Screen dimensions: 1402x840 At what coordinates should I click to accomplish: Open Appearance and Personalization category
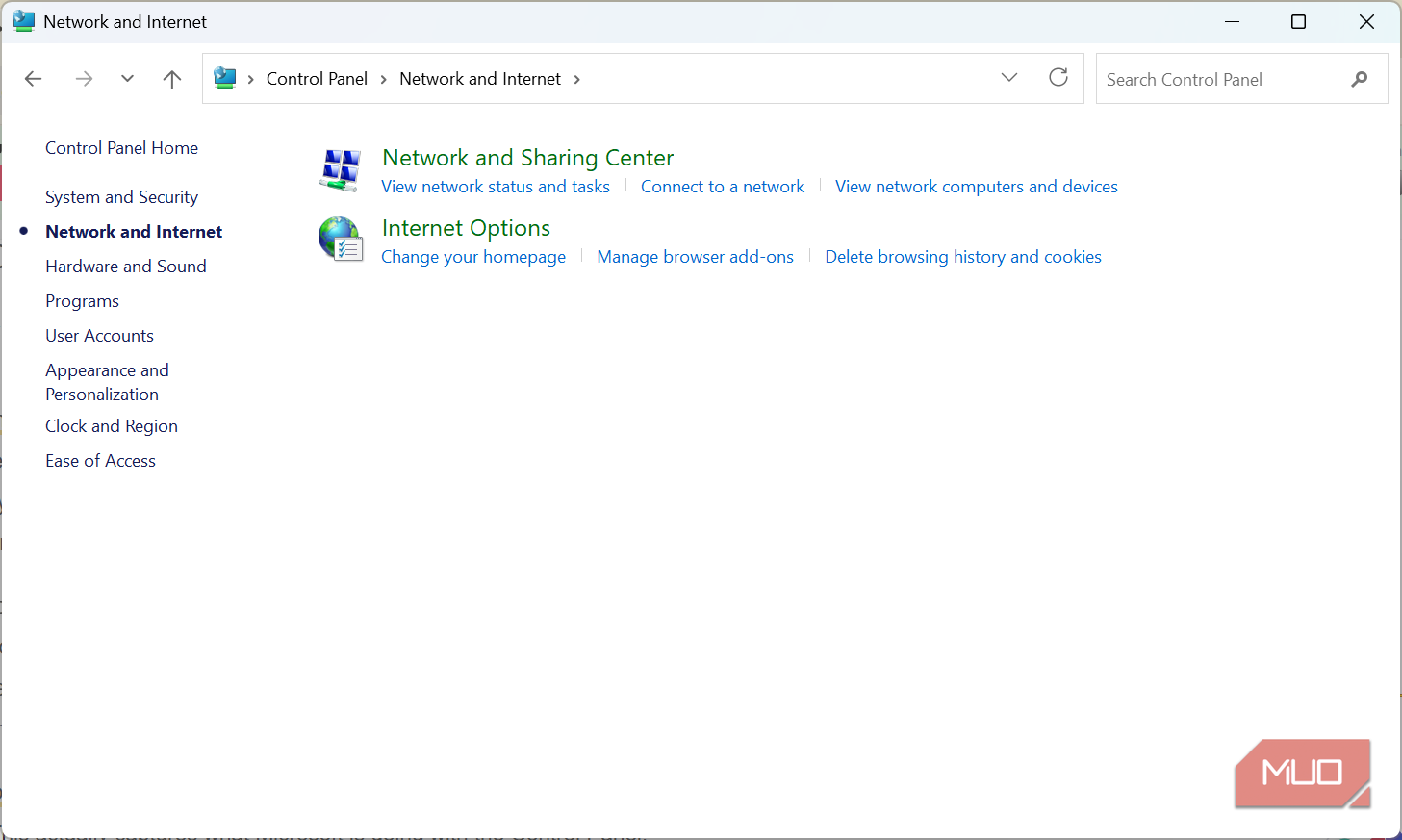point(107,382)
